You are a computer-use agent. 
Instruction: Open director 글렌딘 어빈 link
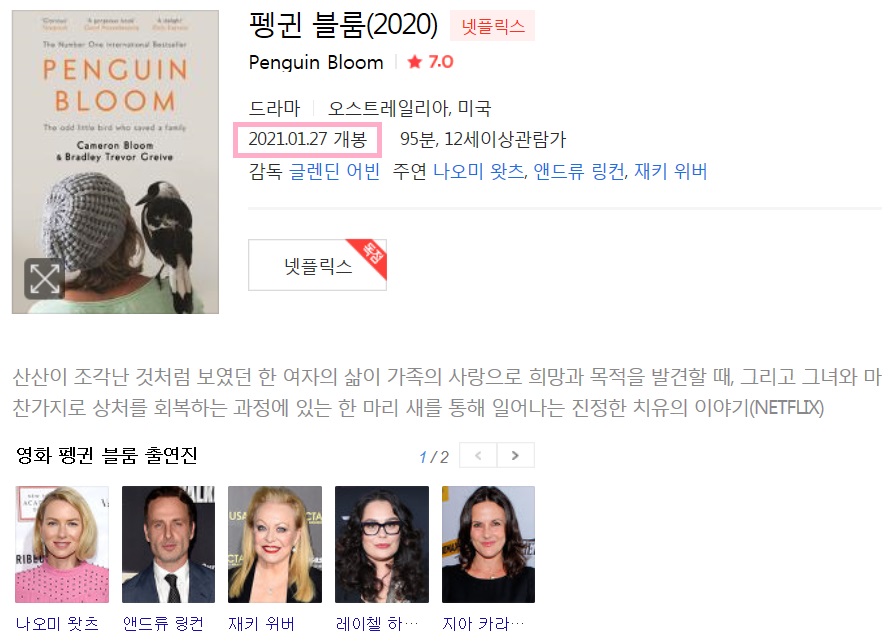tap(334, 171)
